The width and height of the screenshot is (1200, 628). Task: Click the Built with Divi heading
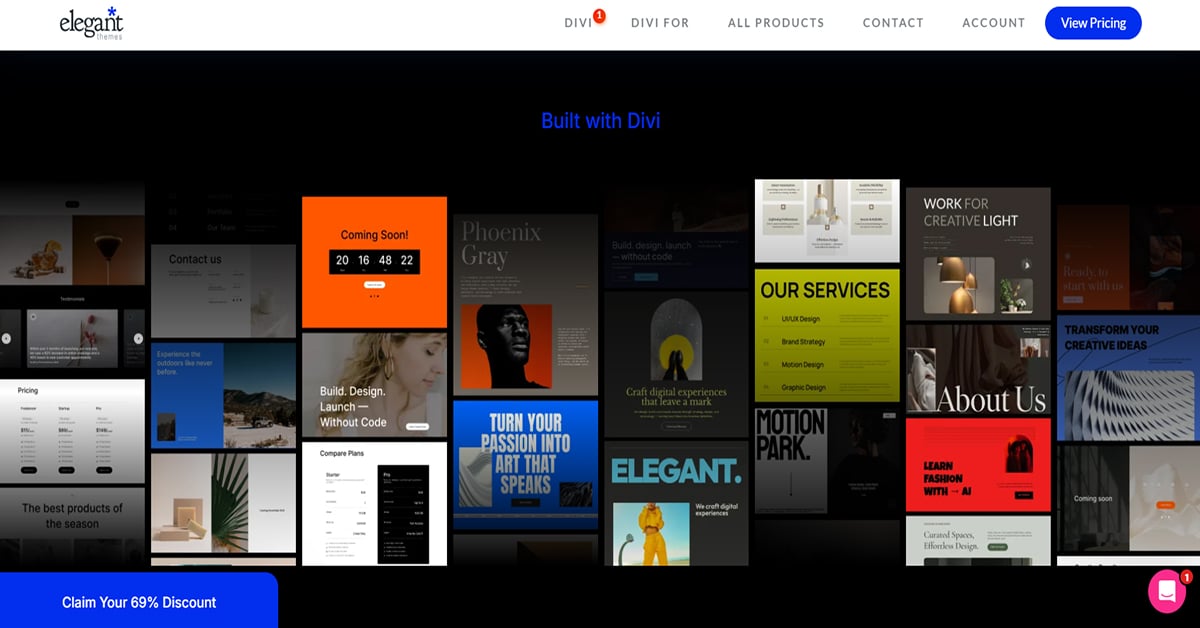600,121
